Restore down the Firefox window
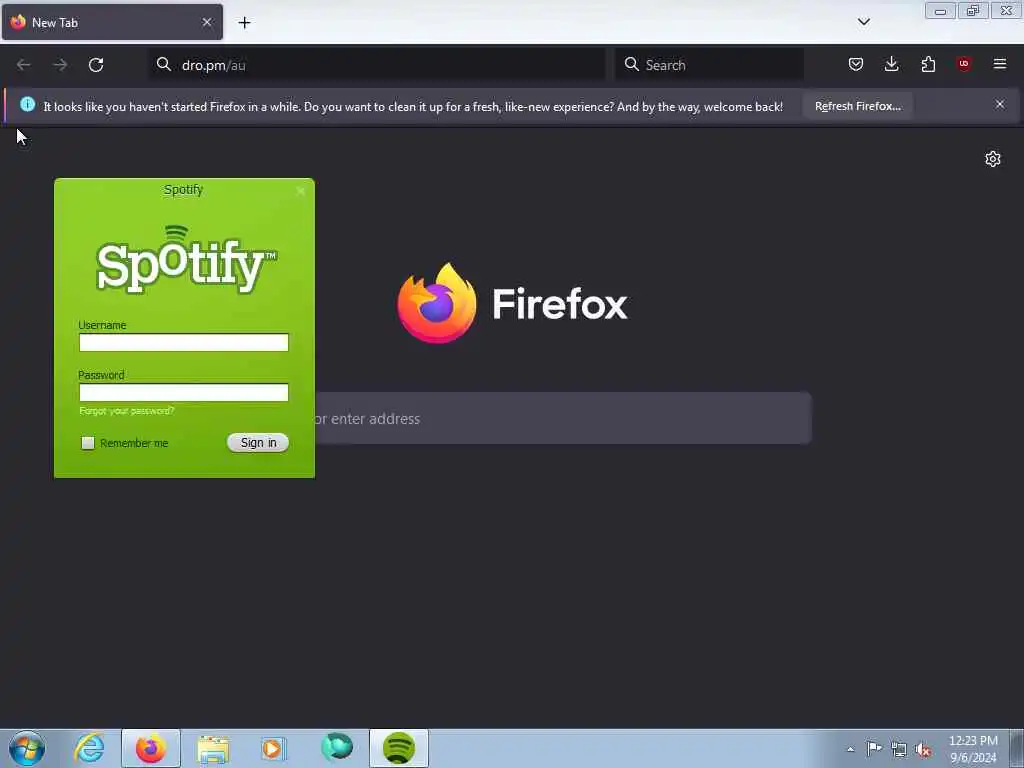 973,10
